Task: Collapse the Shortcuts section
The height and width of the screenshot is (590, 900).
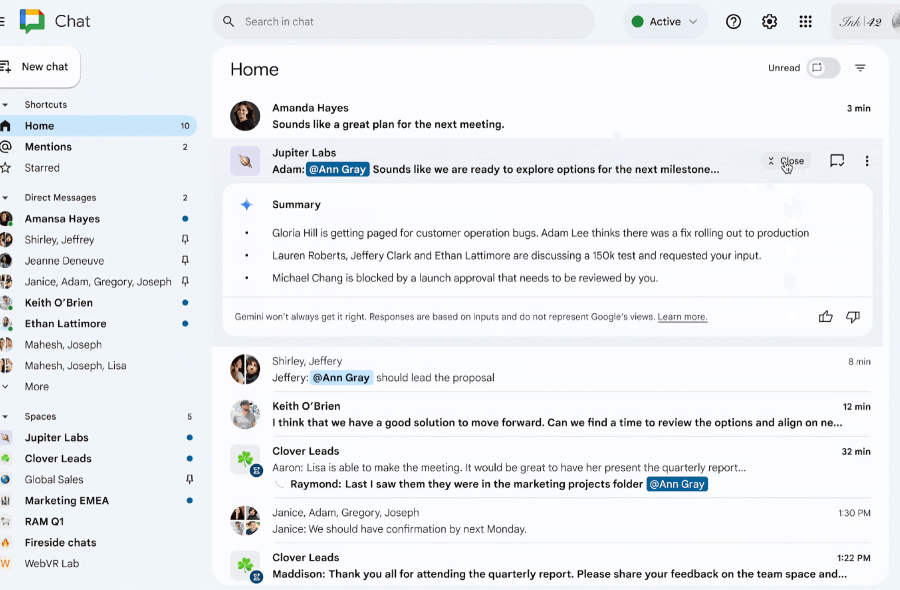Action: click(x=12, y=104)
